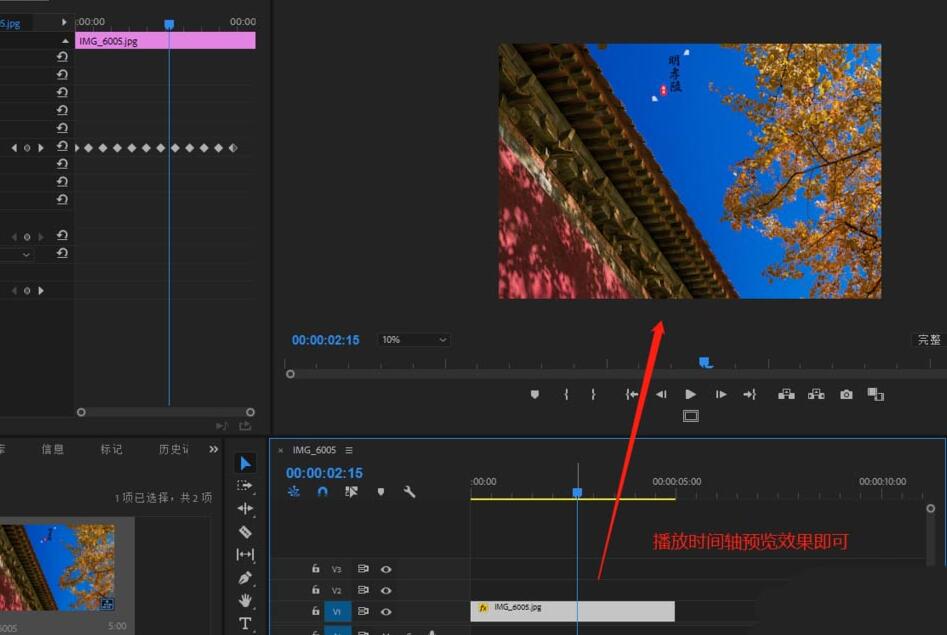Switch to the 历史记录 tab
947x635 pixels.
[172, 449]
